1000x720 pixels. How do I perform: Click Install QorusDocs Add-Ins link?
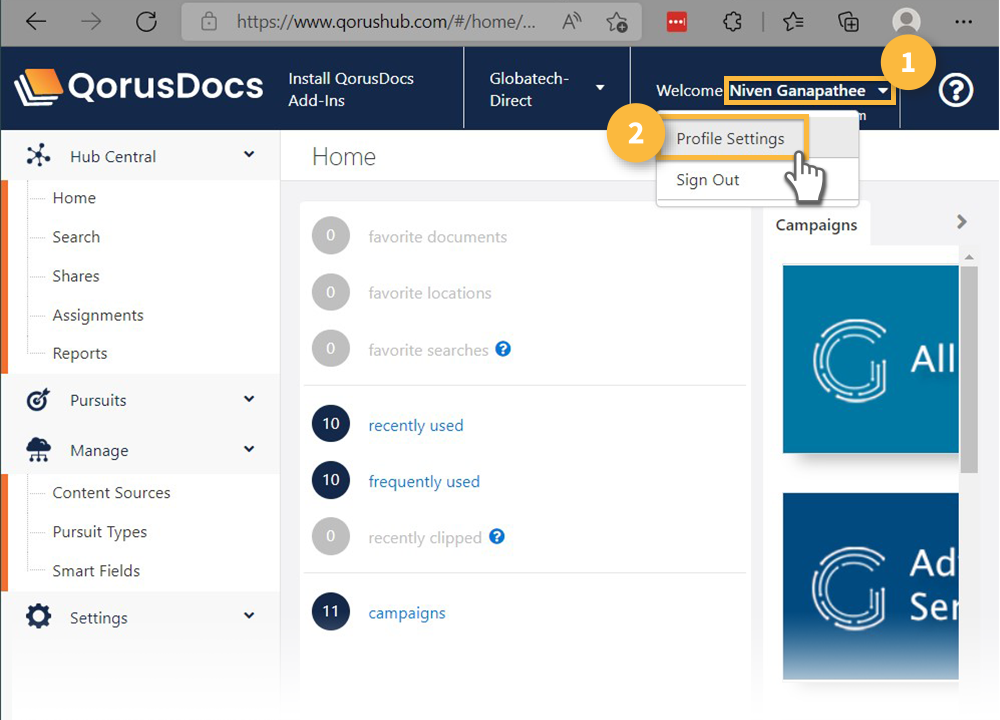coord(351,89)
